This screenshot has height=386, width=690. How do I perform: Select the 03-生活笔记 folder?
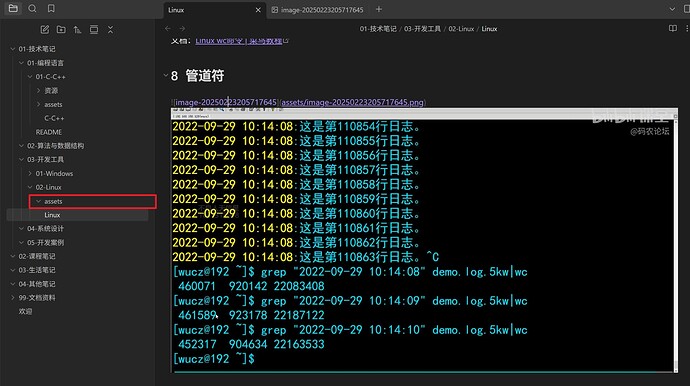coord(37,270)
